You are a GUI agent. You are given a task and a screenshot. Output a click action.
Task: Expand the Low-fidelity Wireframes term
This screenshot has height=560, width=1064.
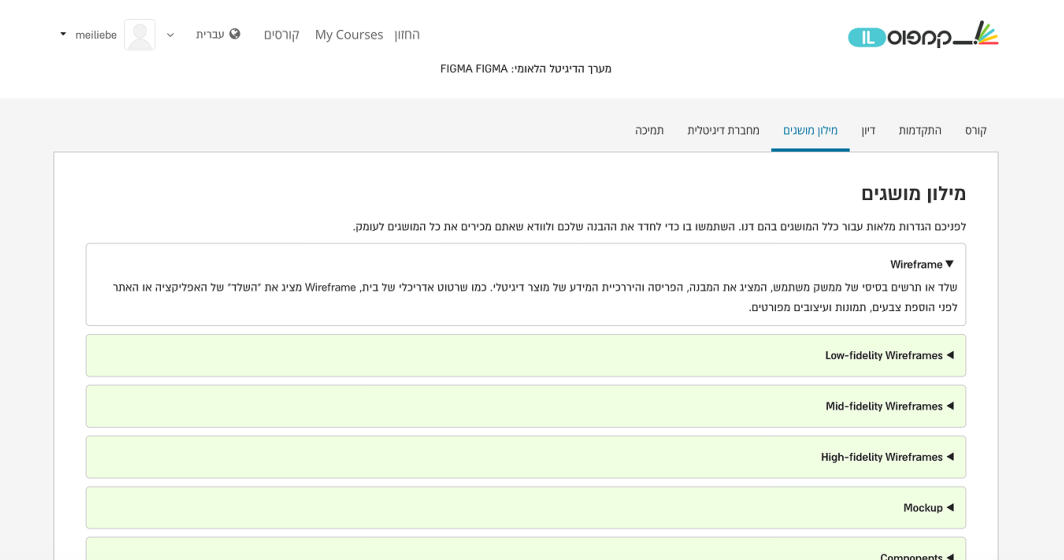coord(888,355)
